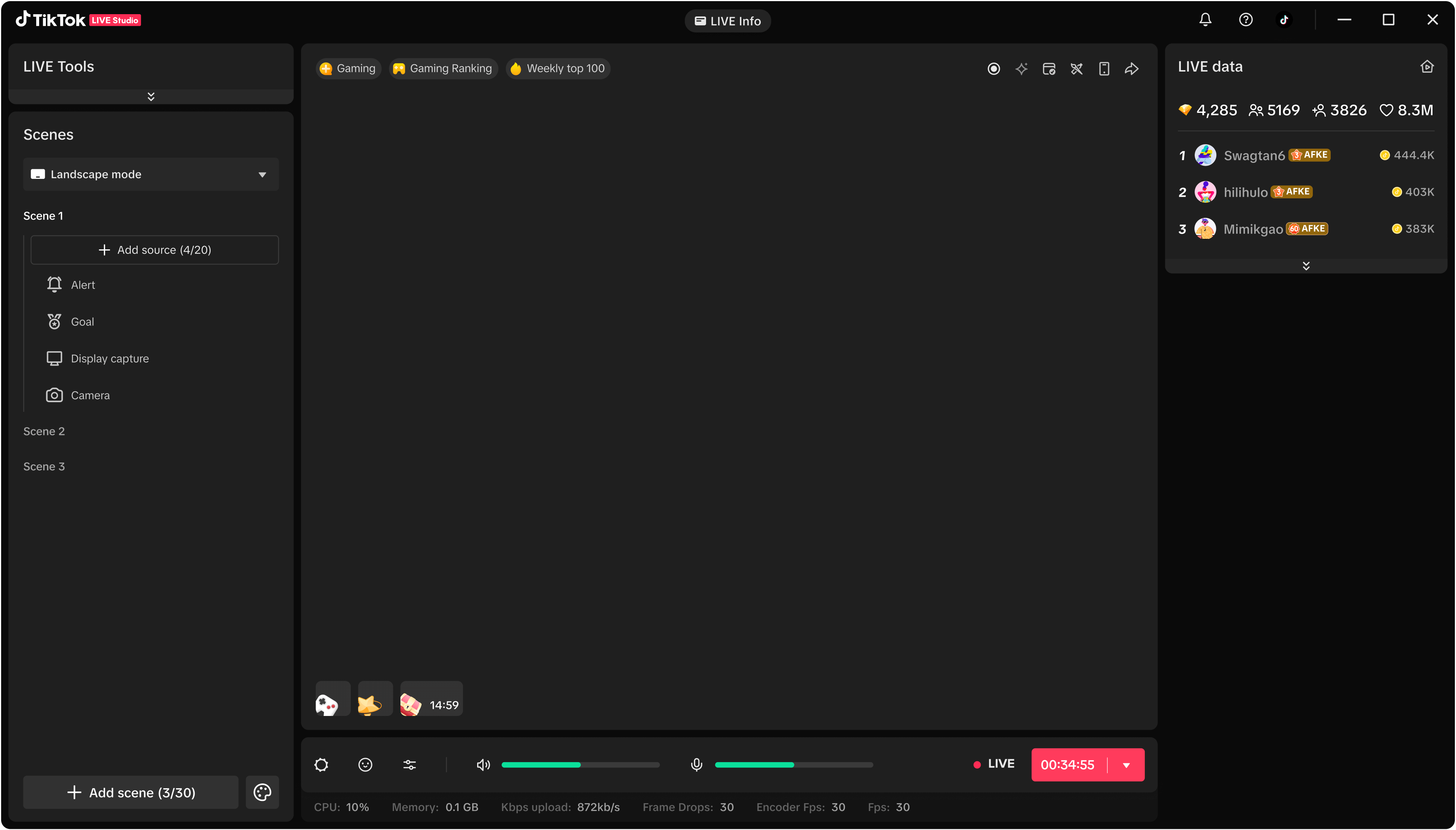
Task: Expand the LIVE data ranking list
Action: pos(1305,266)
